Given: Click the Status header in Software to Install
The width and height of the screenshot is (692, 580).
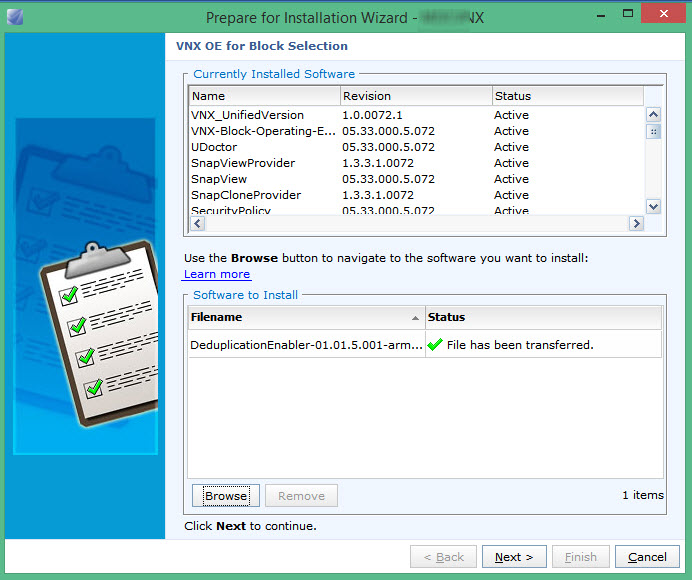Looking at the screenshot, I should [544, 317].
